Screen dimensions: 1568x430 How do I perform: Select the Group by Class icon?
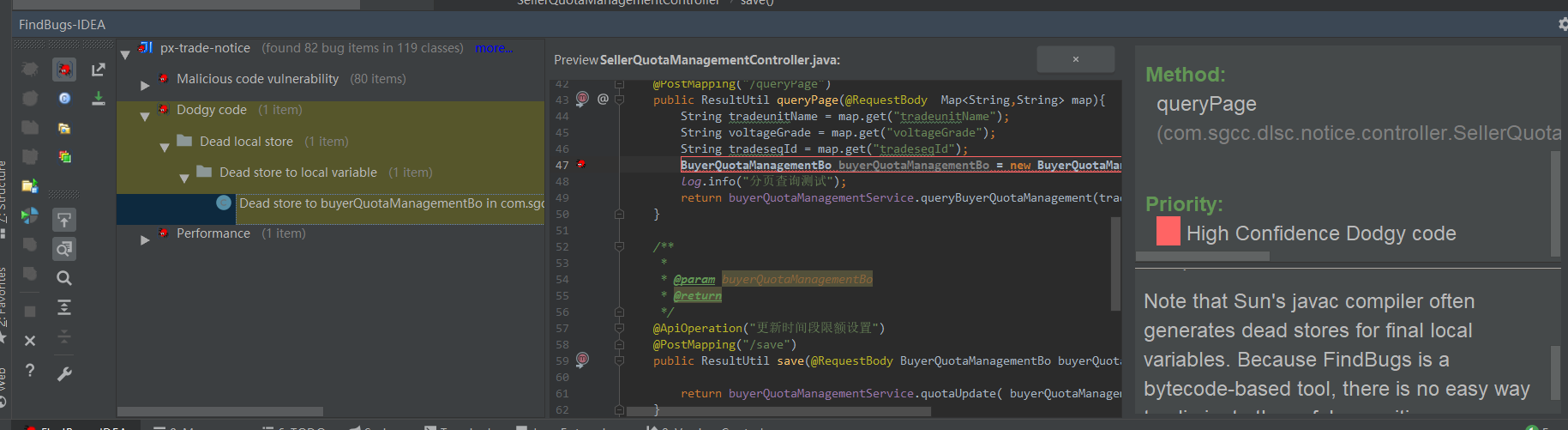point(64,99)
